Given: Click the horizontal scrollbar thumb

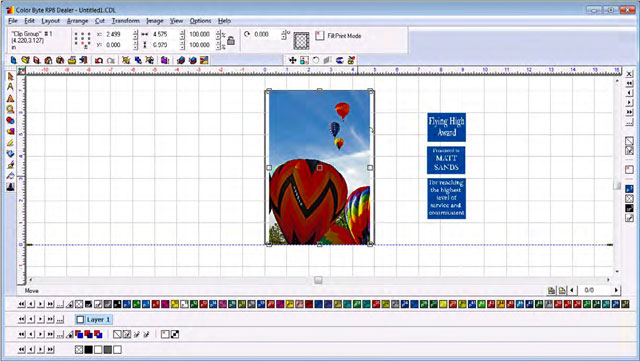Looking at the screenshot, I should click(318, 280).
